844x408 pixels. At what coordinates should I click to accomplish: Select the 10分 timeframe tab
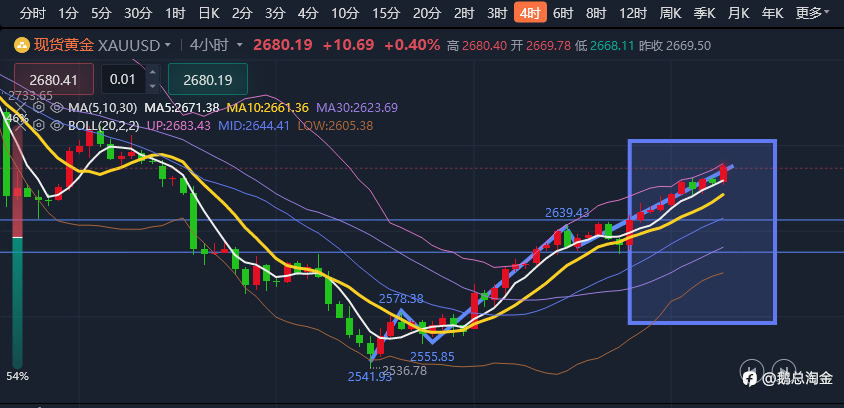[x=345, y=13]
